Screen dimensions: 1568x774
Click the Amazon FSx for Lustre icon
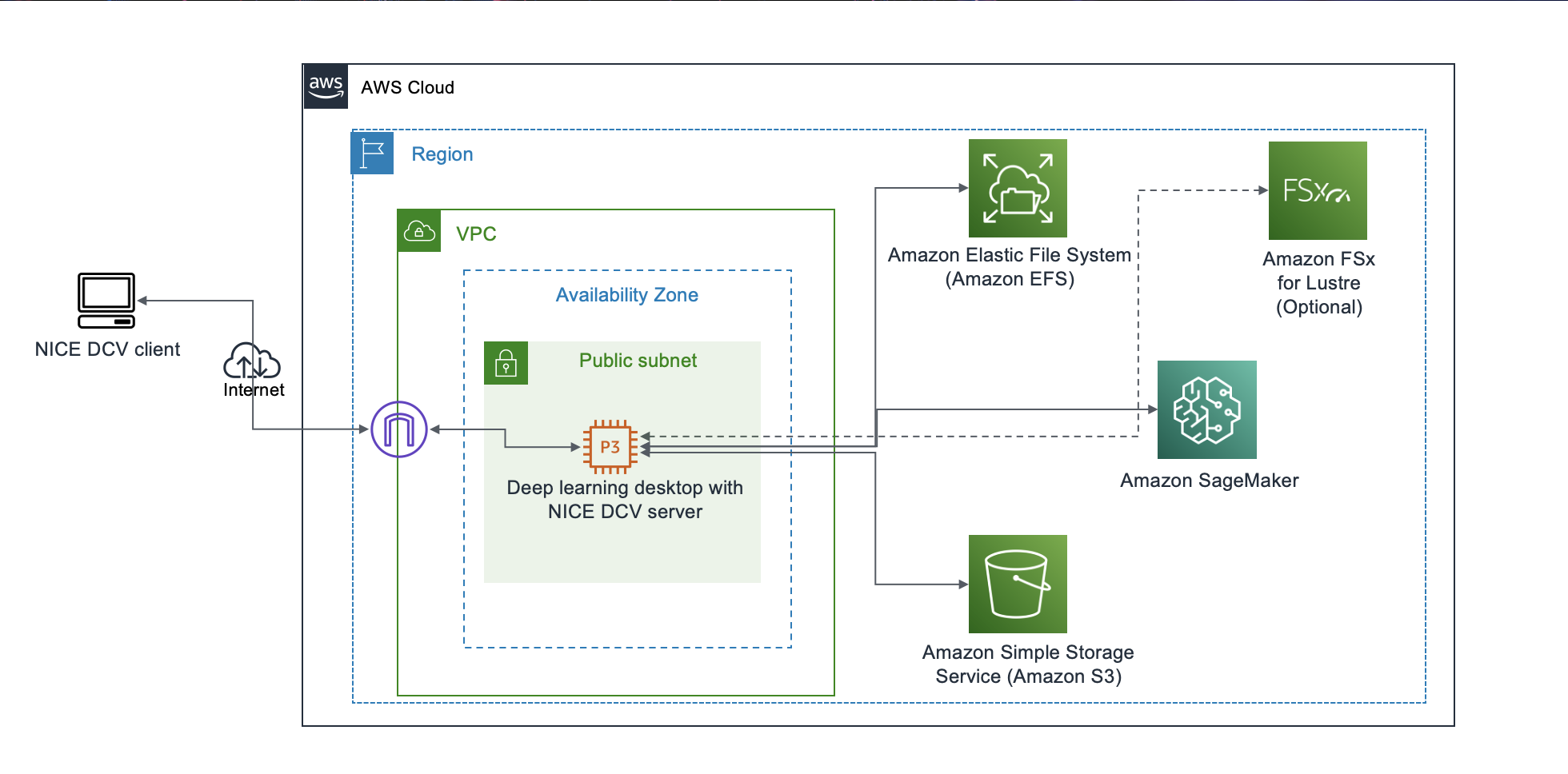click(1318, 190)
